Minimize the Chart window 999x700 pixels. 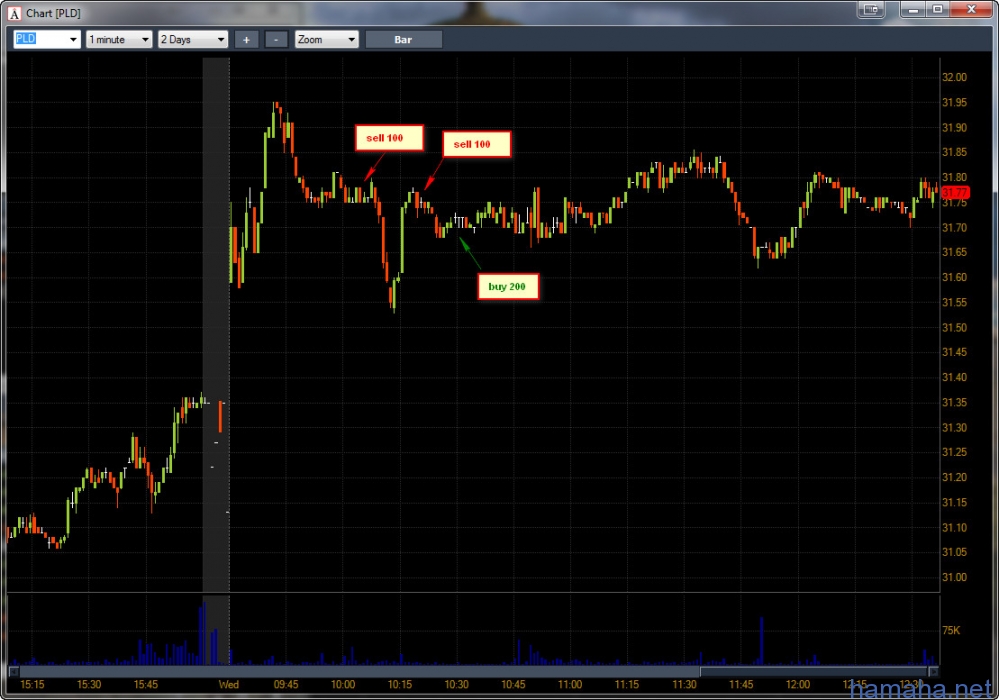tap(912, 10)
